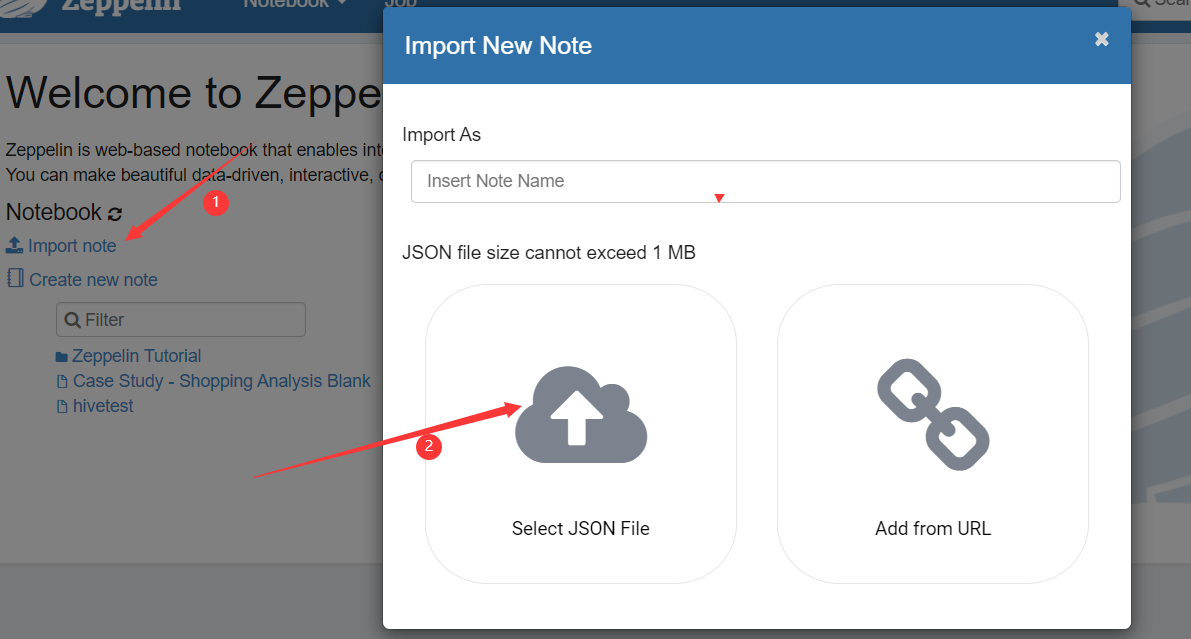Click the Create new note link
This screenshot has height=639, width=1191.
pyautogui.click(x=93, y=280)
